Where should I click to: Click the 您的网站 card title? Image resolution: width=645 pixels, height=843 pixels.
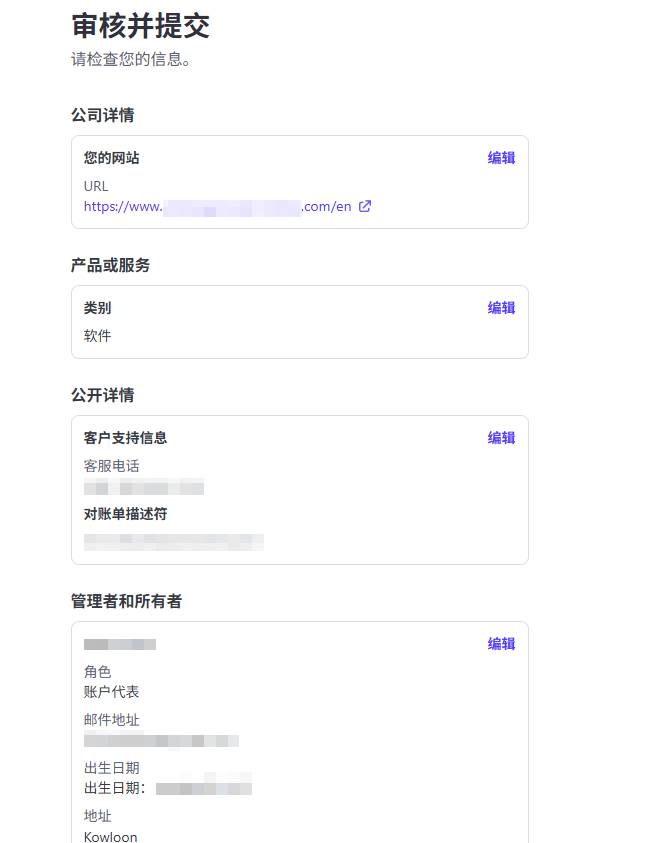point(111,158)
